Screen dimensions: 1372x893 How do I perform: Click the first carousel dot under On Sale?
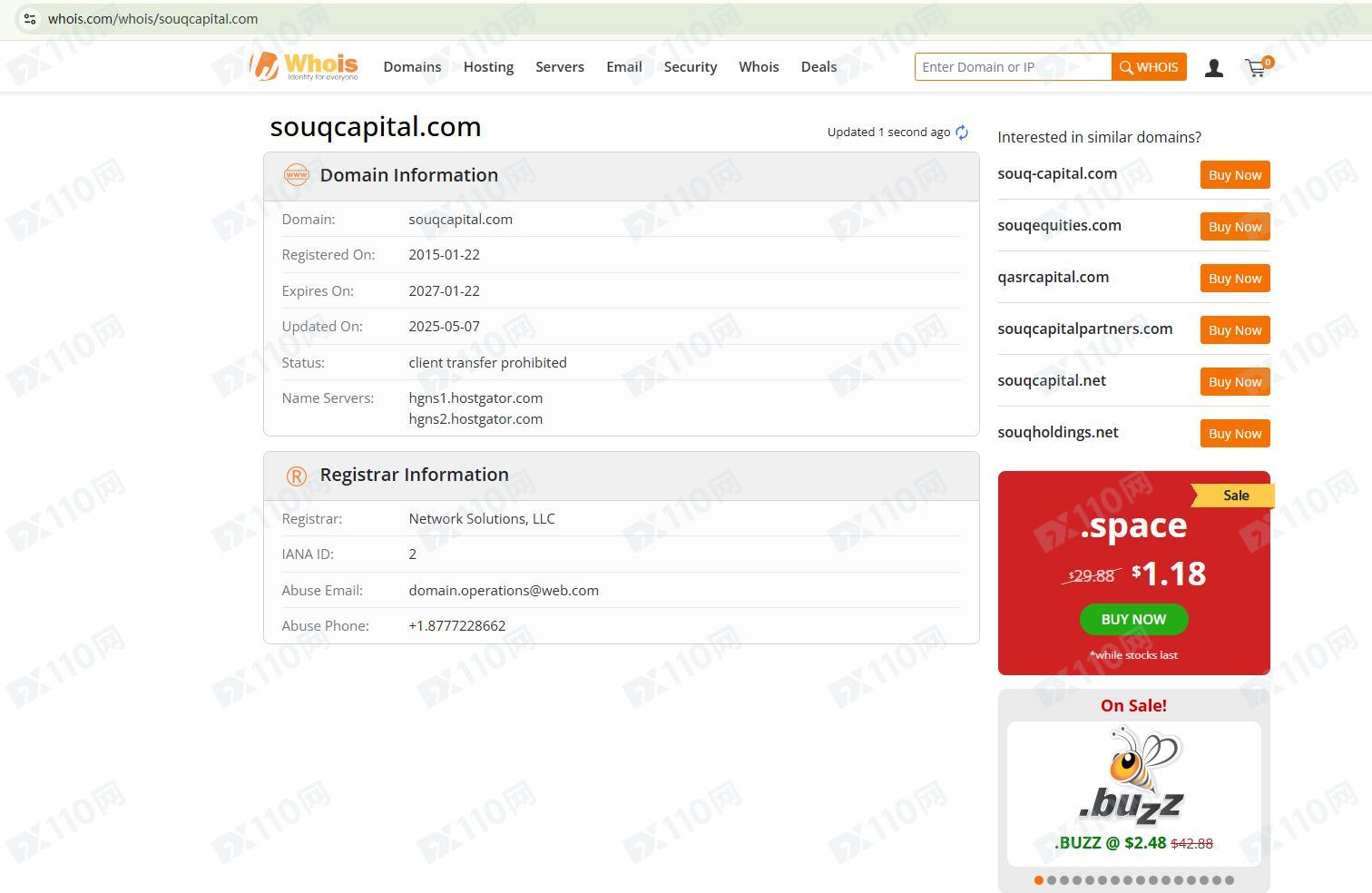1039,880
